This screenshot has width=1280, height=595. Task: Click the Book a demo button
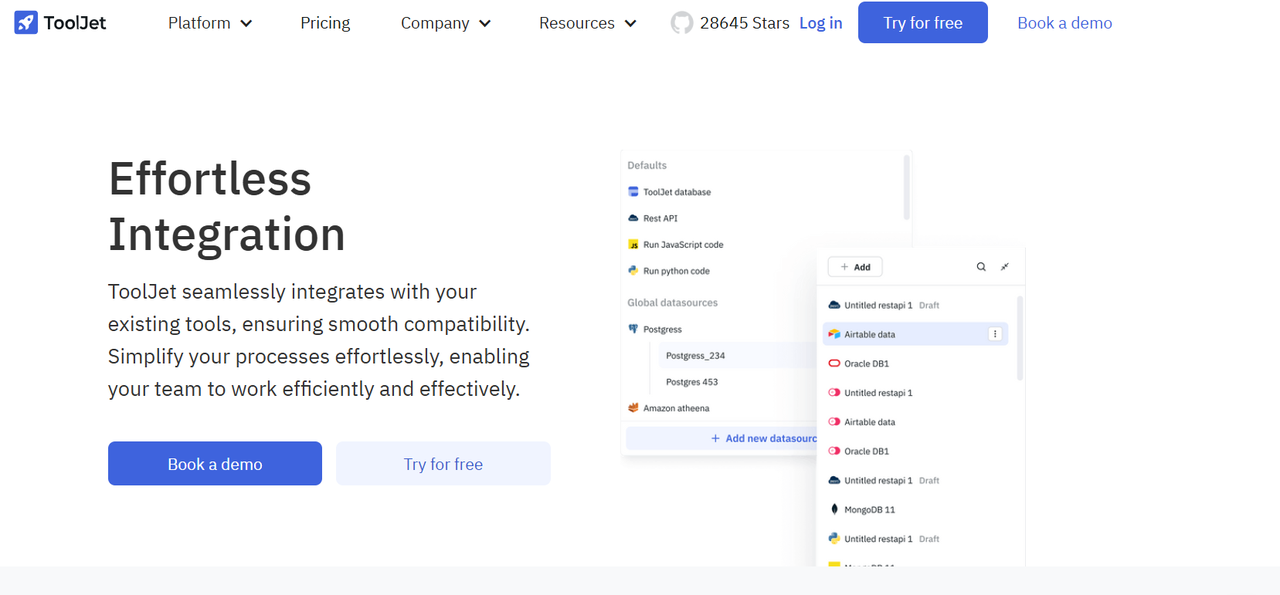214,463
